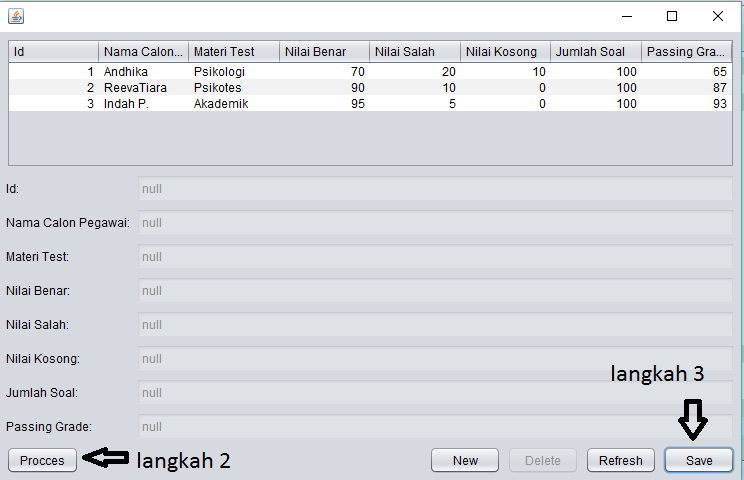Viewport: 744px width, 480px height.
Task: Click the Passing Grade input field
Action: pos(435,427)
